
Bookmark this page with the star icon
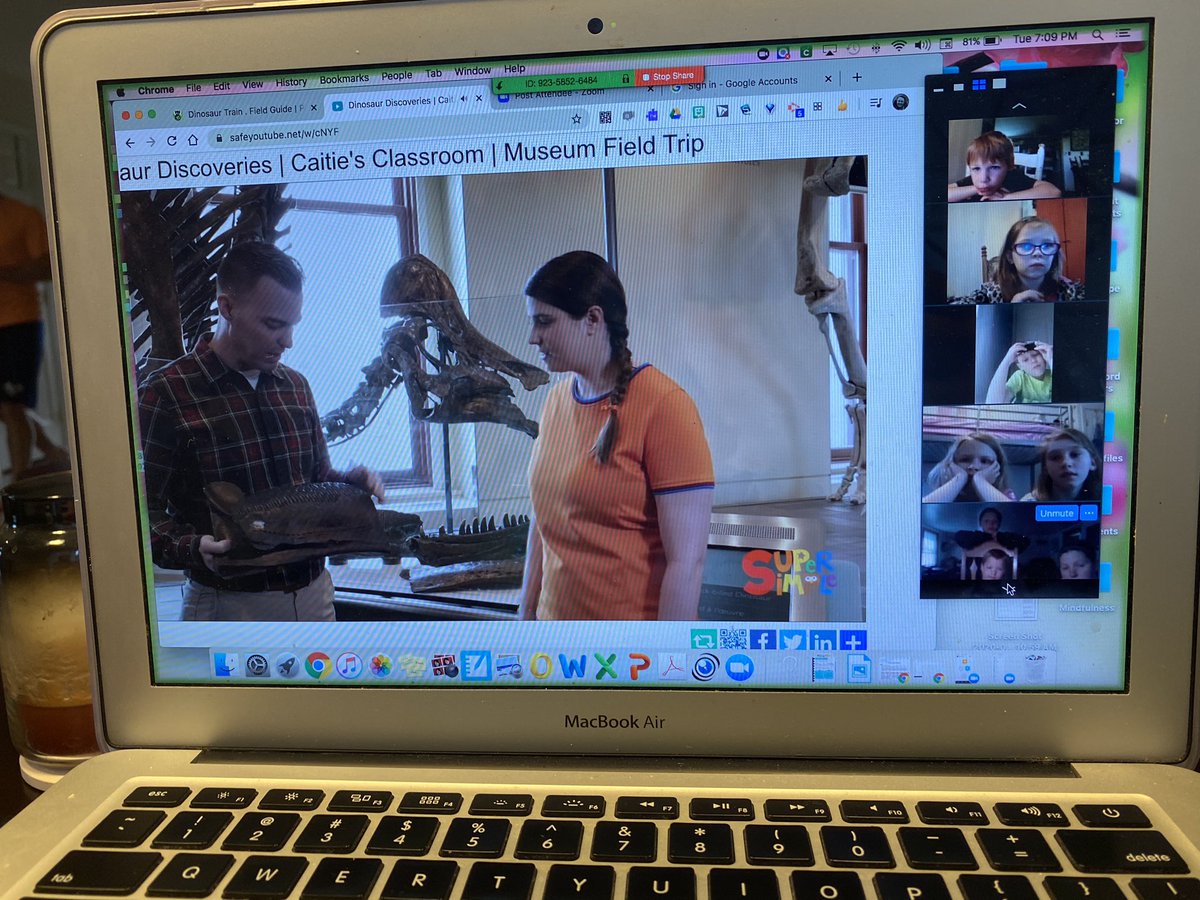click(576, 118)
